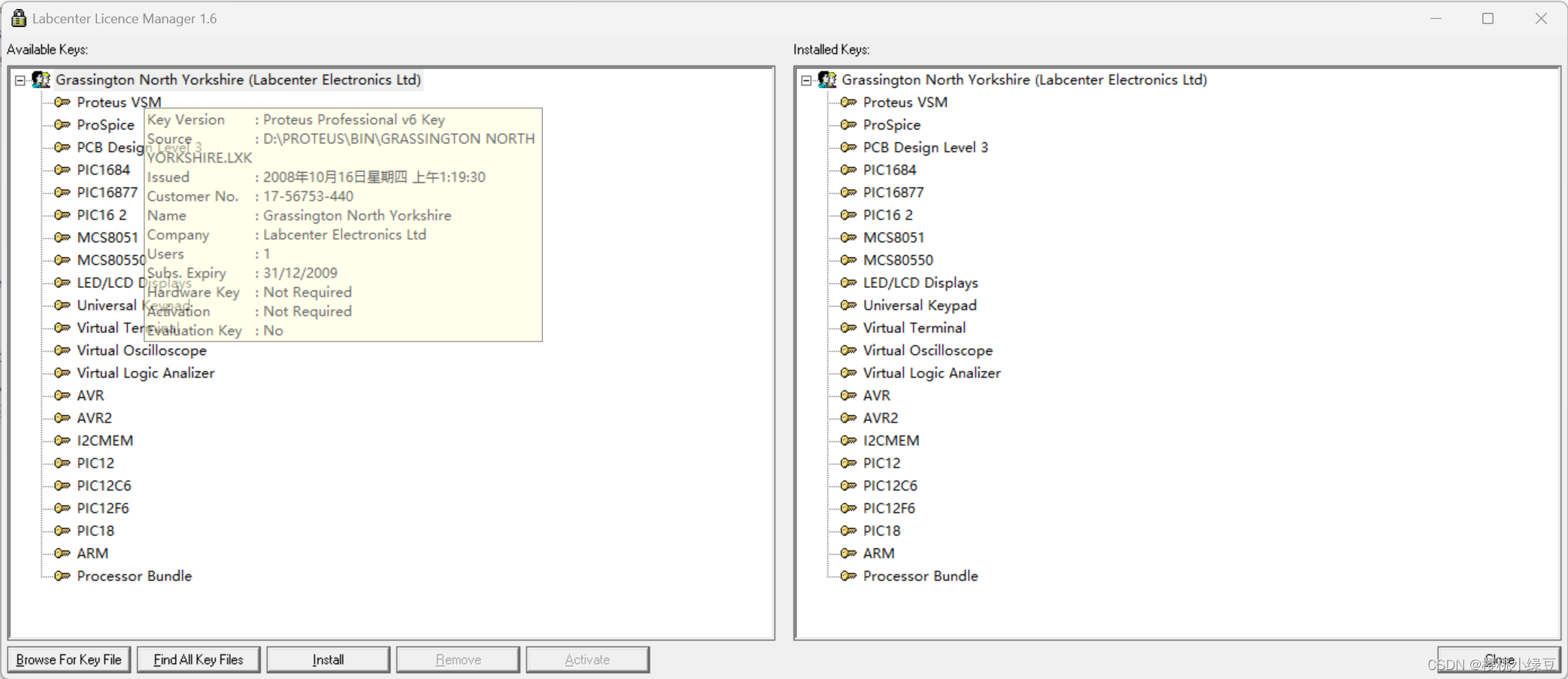Screen dimensions: 1568x679
Task: Select AVR in Available Keys list
Action: pos(90,396)
